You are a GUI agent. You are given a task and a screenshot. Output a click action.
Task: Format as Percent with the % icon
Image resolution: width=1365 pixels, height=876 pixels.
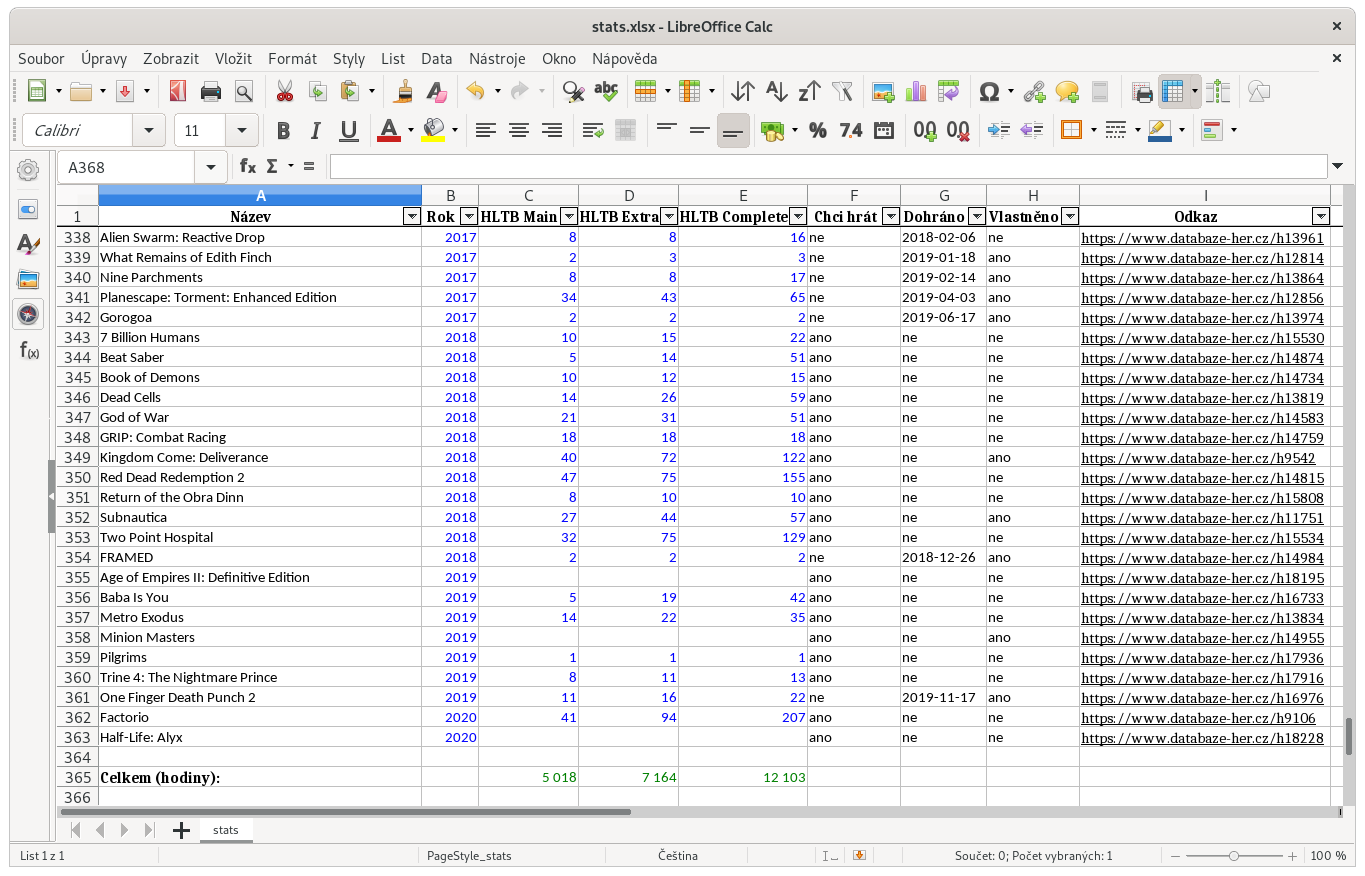tap(818, 130)
